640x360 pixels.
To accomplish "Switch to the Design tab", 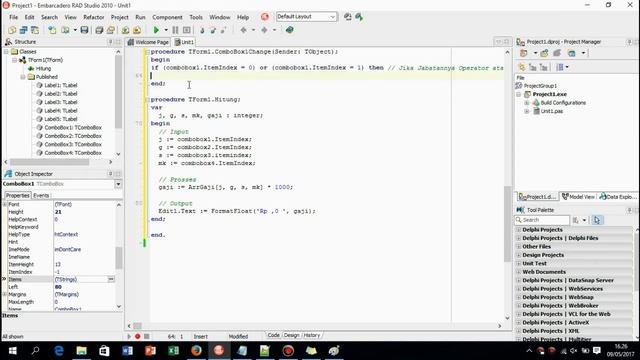I will [291, 335].
